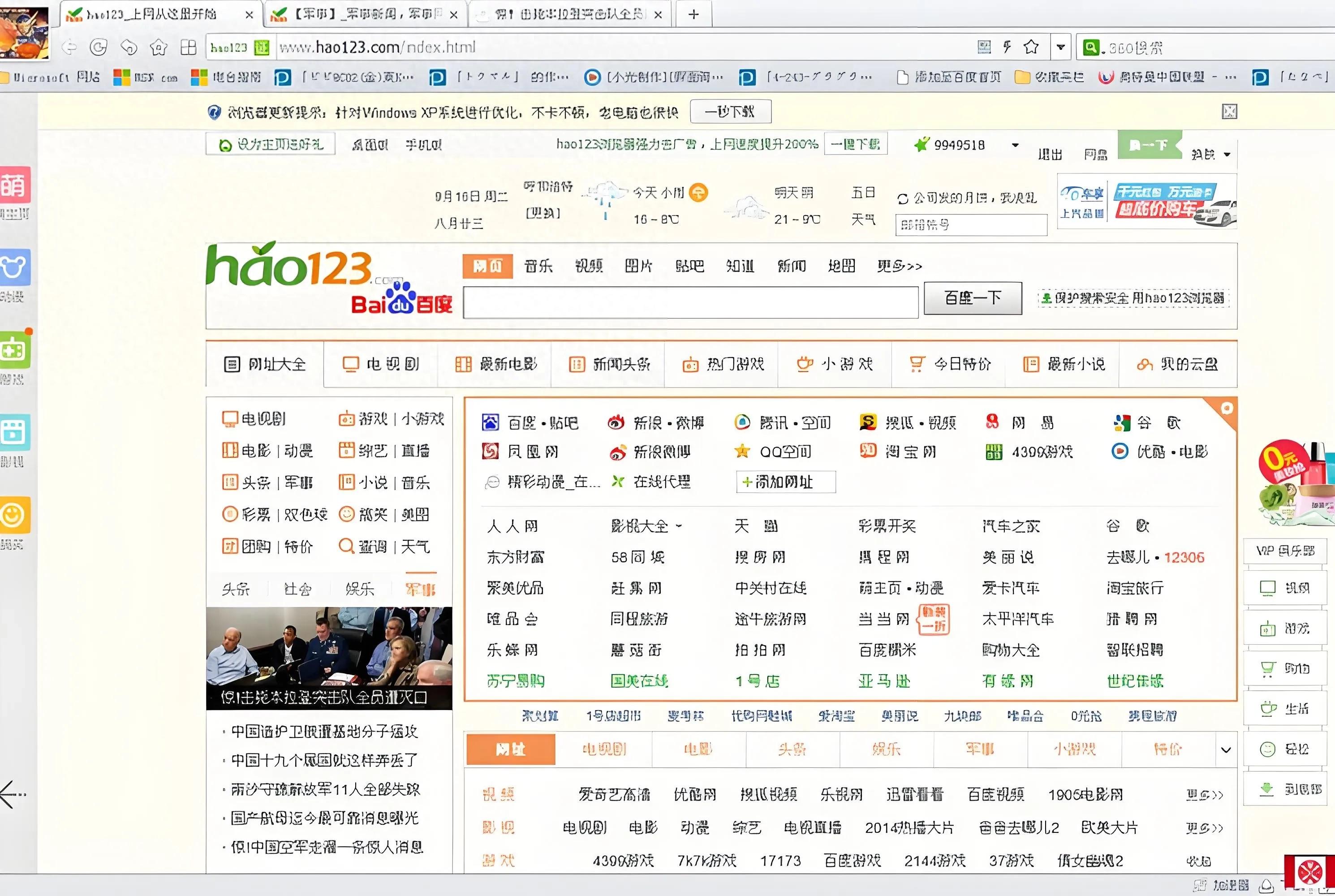Open 优酷·电影 via the Youku icon
Viewport: 1335px width, 896px height.
(1121, 452)
